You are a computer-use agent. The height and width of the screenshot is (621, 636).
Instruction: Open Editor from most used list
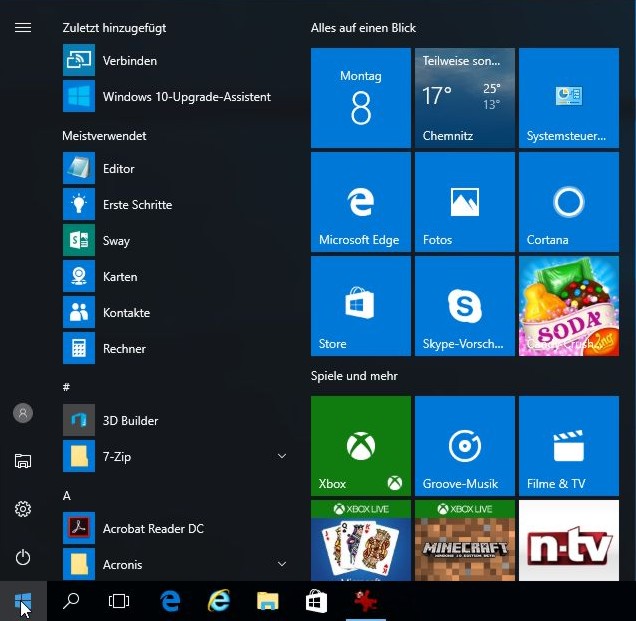[176, 168]
